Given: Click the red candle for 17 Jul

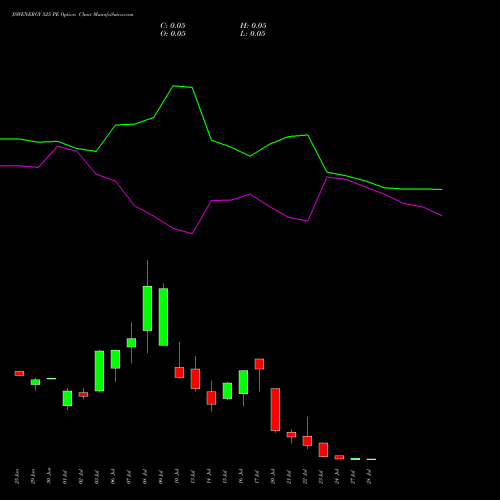Looking at the screenshot, I should point(259,364).
